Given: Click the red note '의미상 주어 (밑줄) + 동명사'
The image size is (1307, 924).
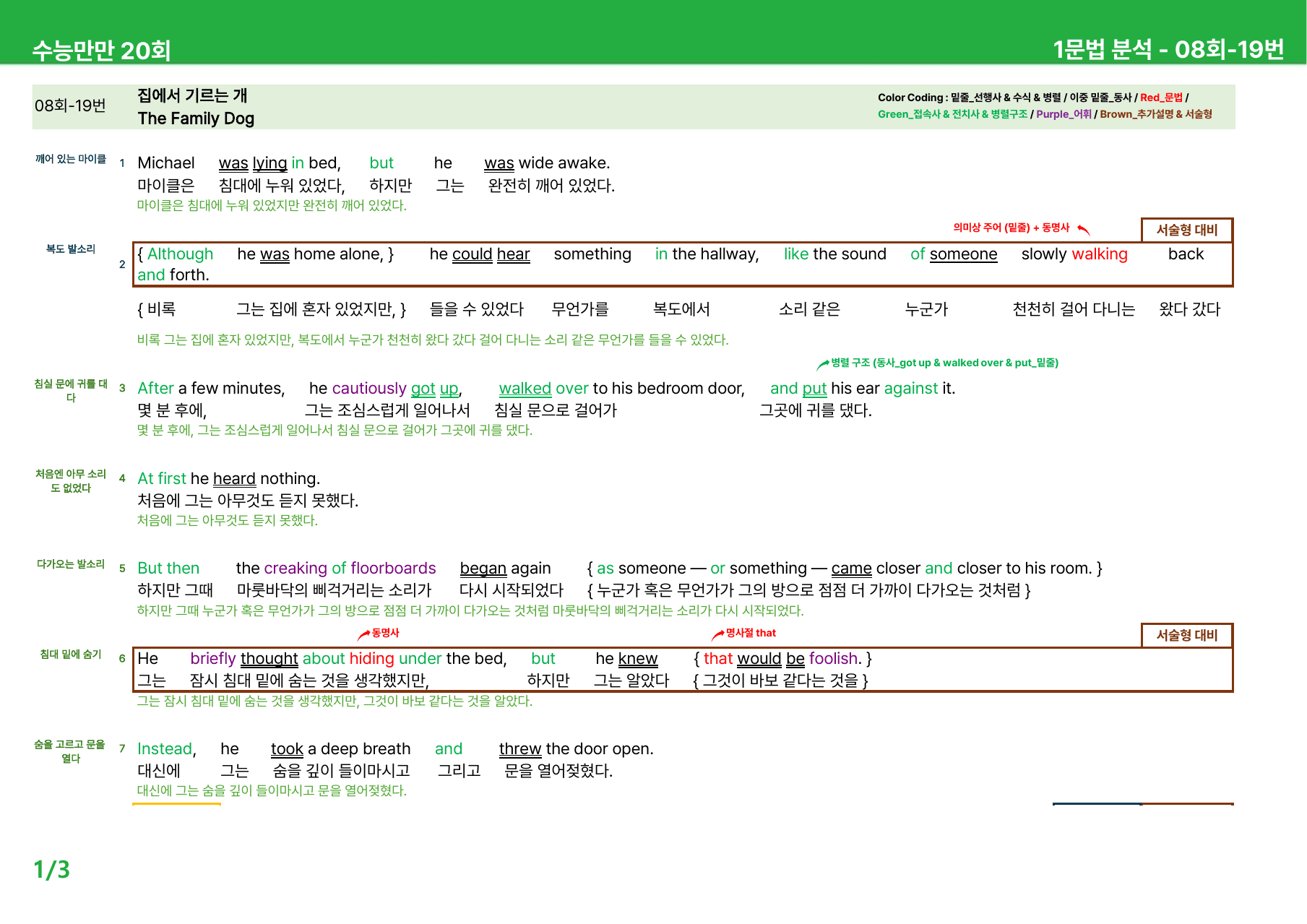Looking at the screenshot, I should (x=1011, y=228).
